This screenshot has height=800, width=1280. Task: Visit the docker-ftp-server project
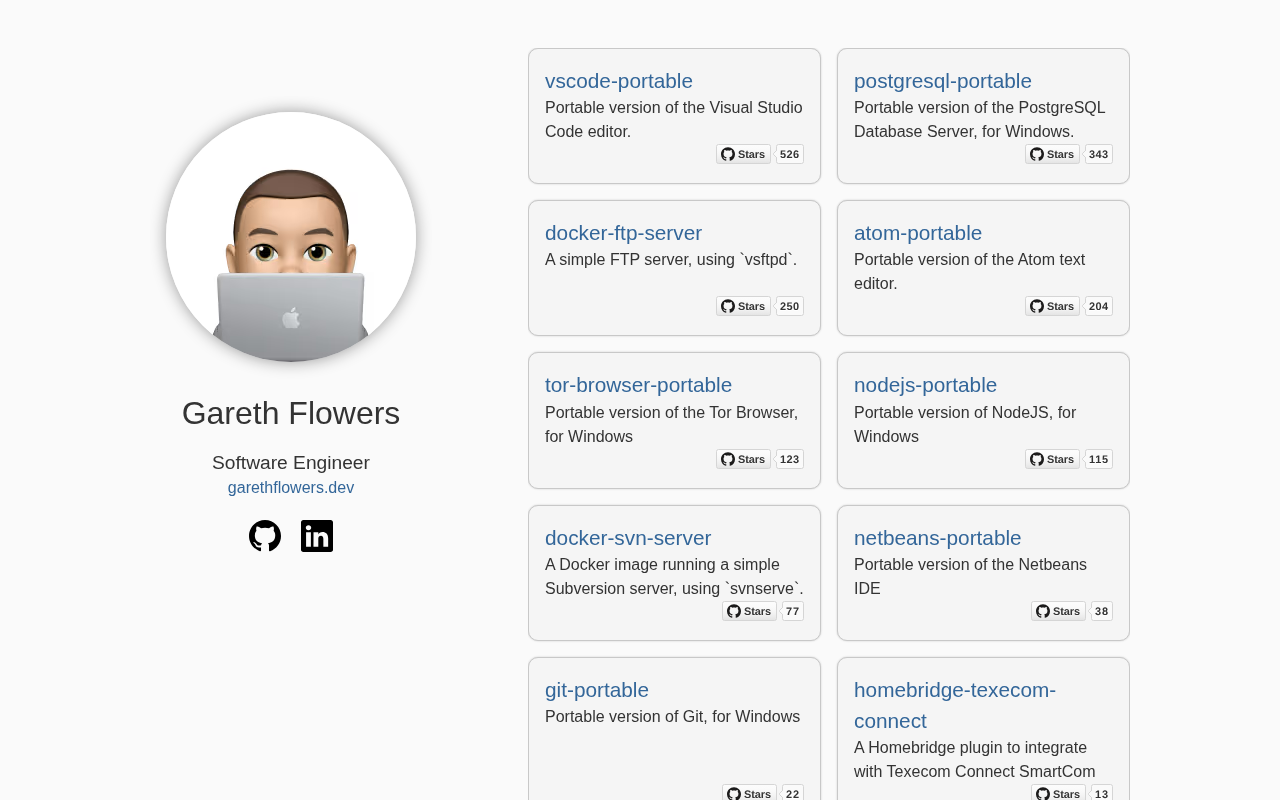click(x=623, y=233)
